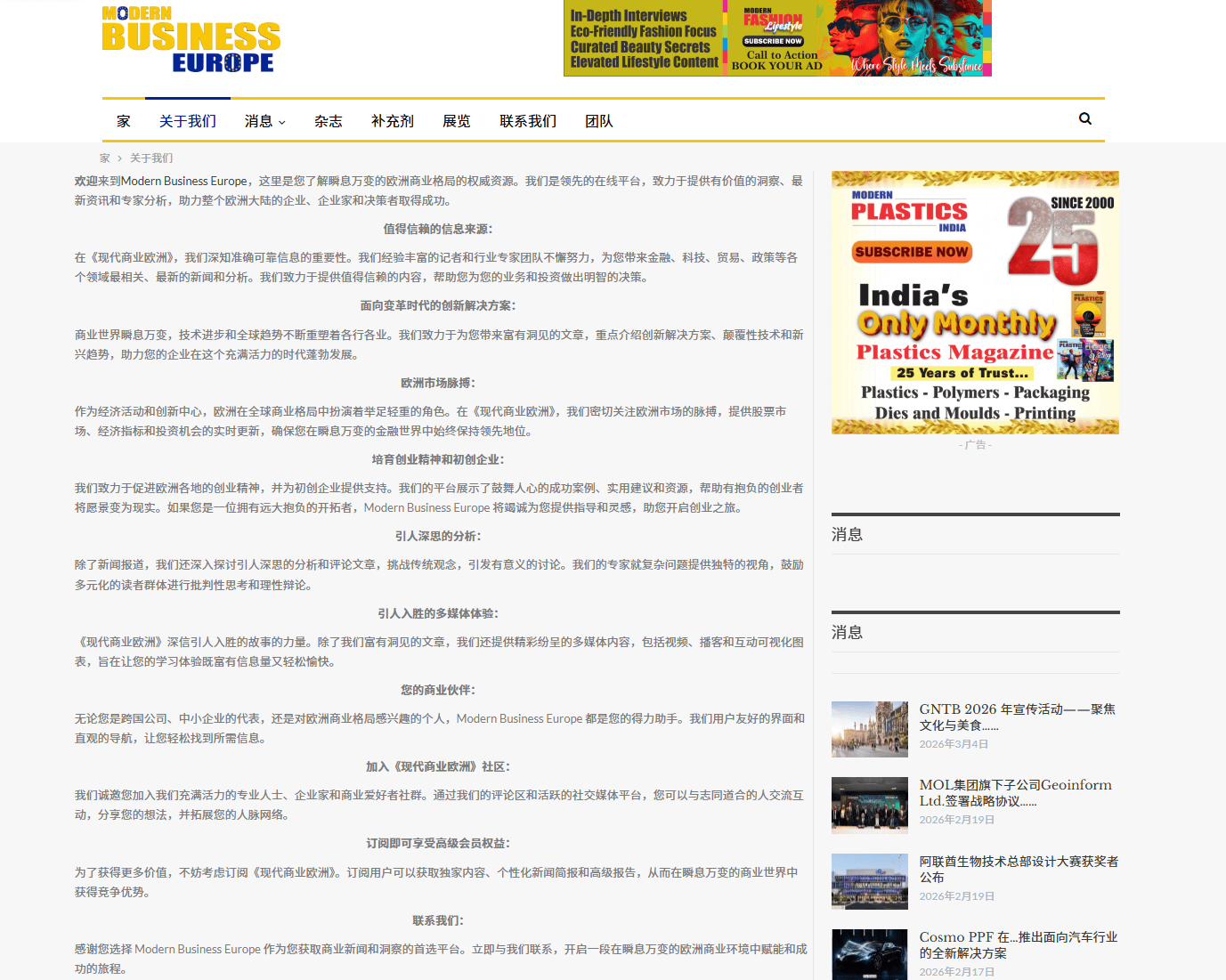Expand the 消息 dropdown menu
Image resolution: width=1226 pixels, height=980 pixels.
click(264, 121)
